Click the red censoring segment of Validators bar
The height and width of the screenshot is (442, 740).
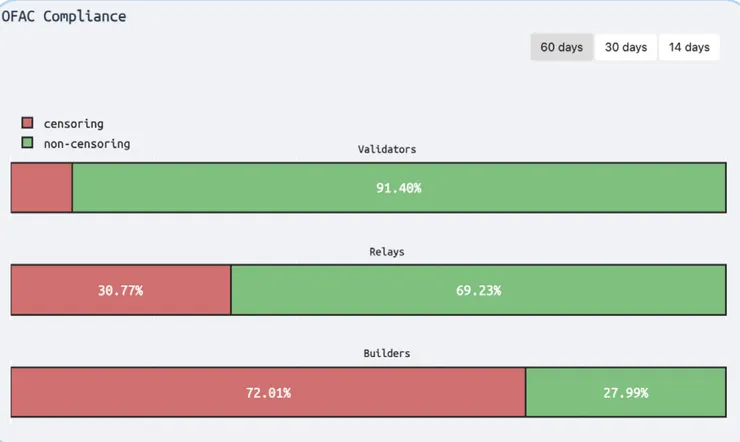tap(41, 188)
